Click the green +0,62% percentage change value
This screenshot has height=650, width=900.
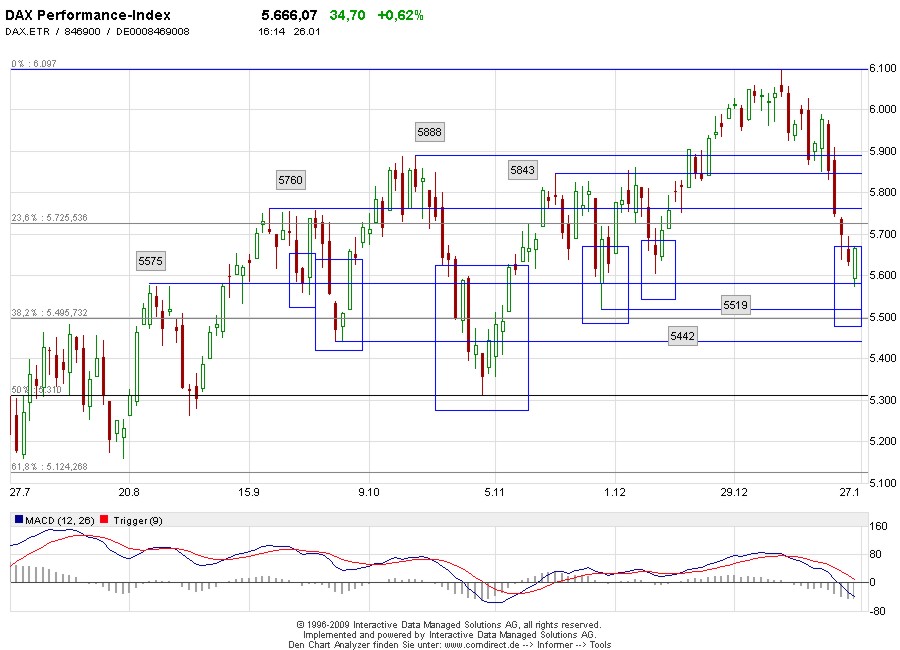tap(399, 15)
